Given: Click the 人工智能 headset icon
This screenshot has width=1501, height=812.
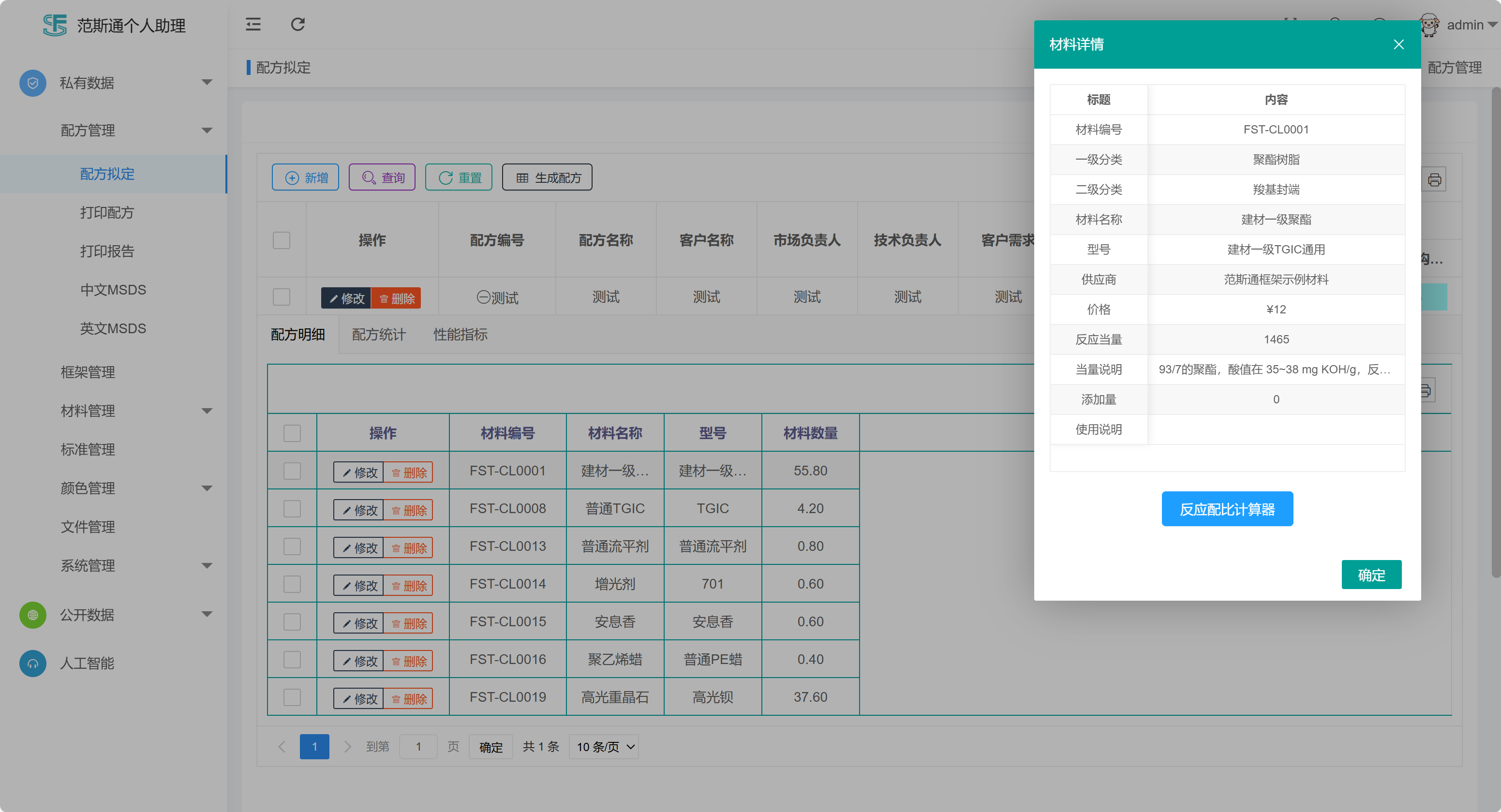Looking at the screenshot, I should (32, 663).
